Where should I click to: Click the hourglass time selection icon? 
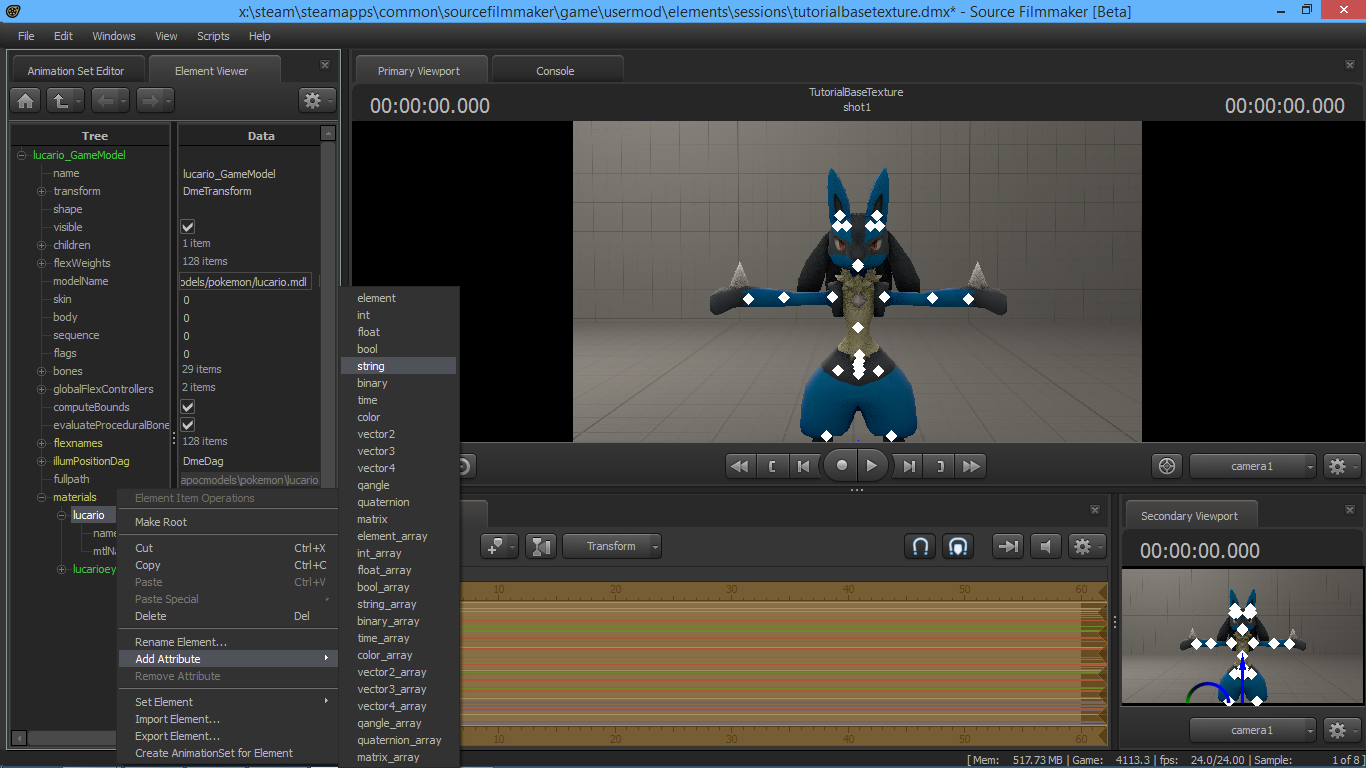pyautogui.click(x=541, y=546)
